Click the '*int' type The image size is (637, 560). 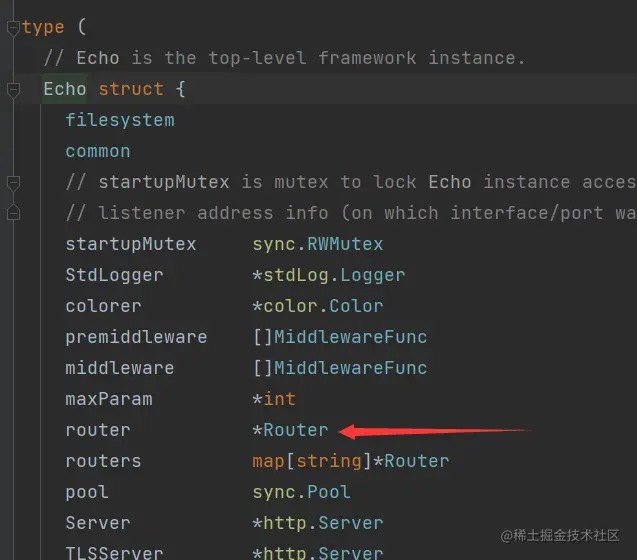(x=274, y=399)
